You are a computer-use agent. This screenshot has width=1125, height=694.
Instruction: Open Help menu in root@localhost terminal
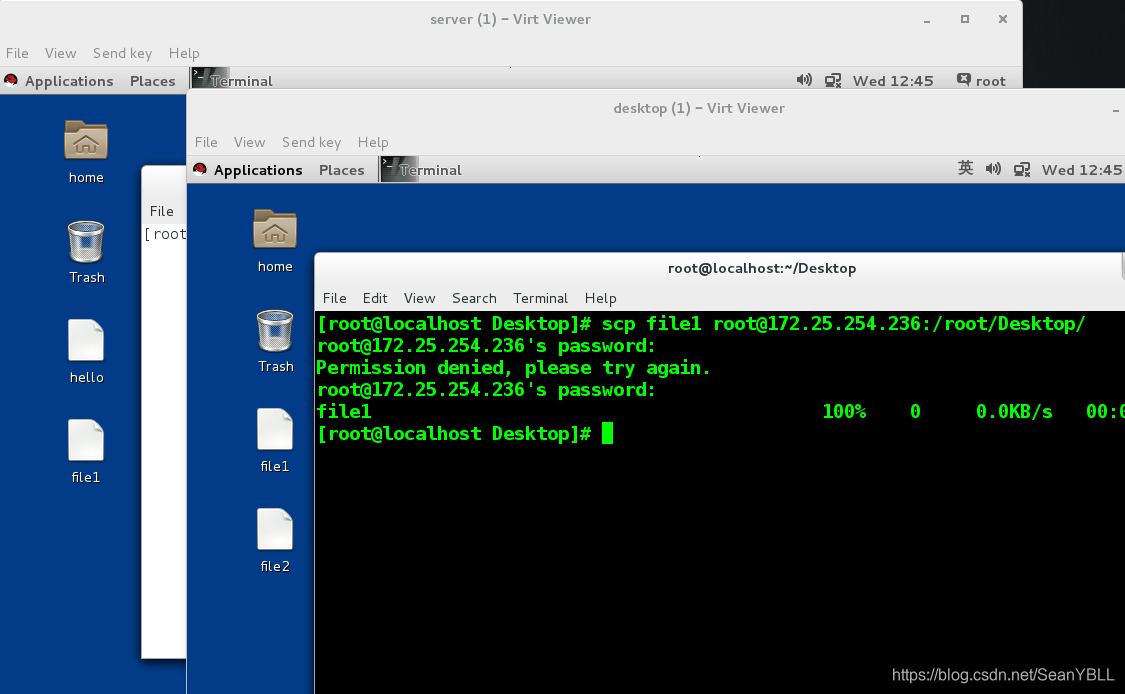(x=601, y=298)
